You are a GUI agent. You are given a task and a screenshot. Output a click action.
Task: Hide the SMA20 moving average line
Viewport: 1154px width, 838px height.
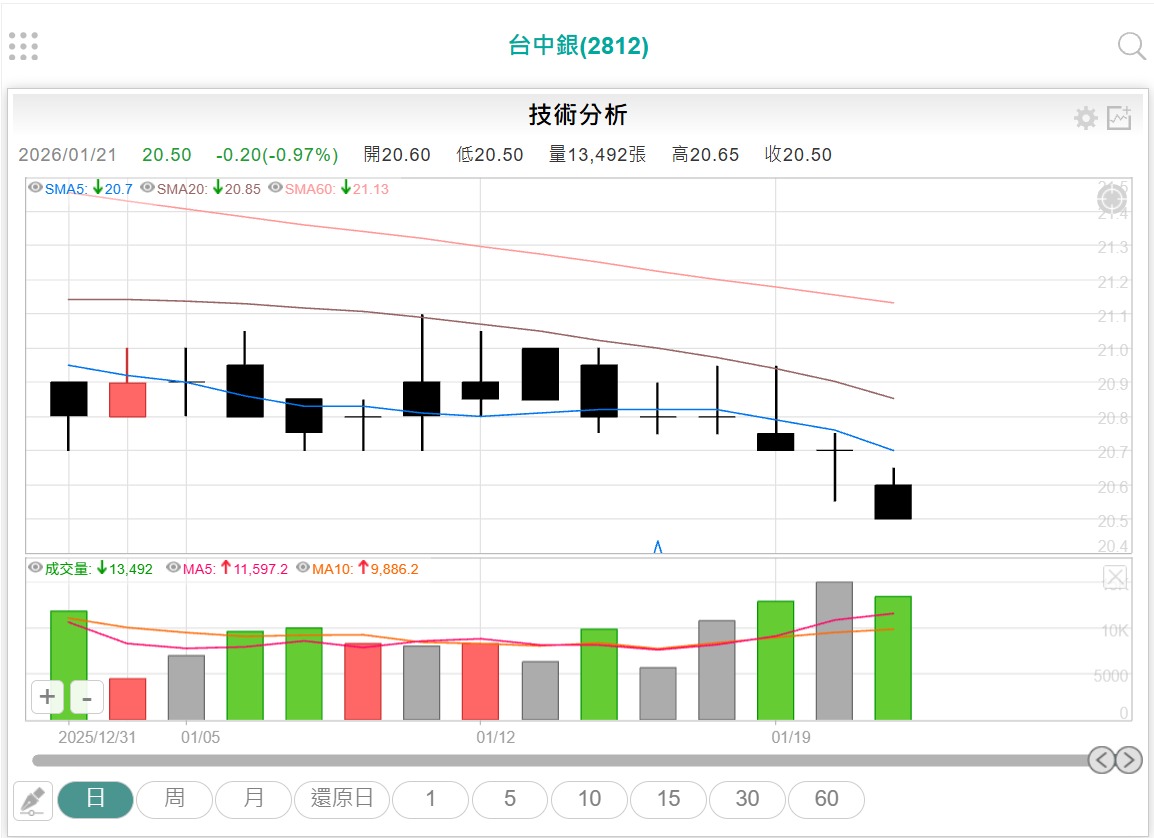coord(147,188)
